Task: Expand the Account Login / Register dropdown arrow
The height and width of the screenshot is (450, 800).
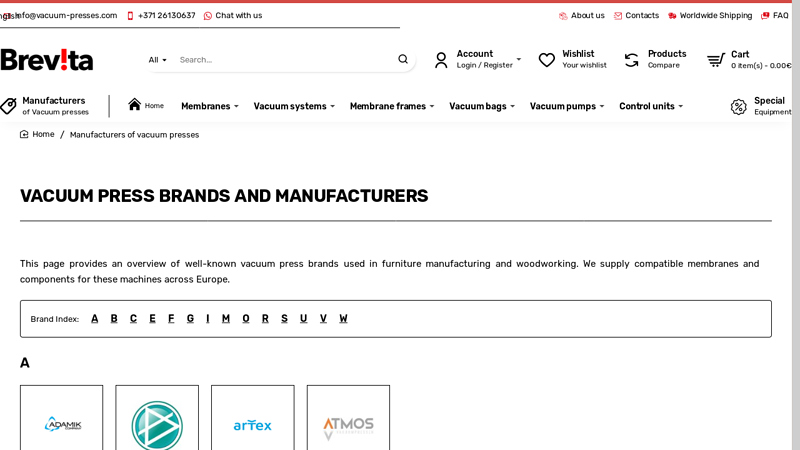Action: point(518,59)
